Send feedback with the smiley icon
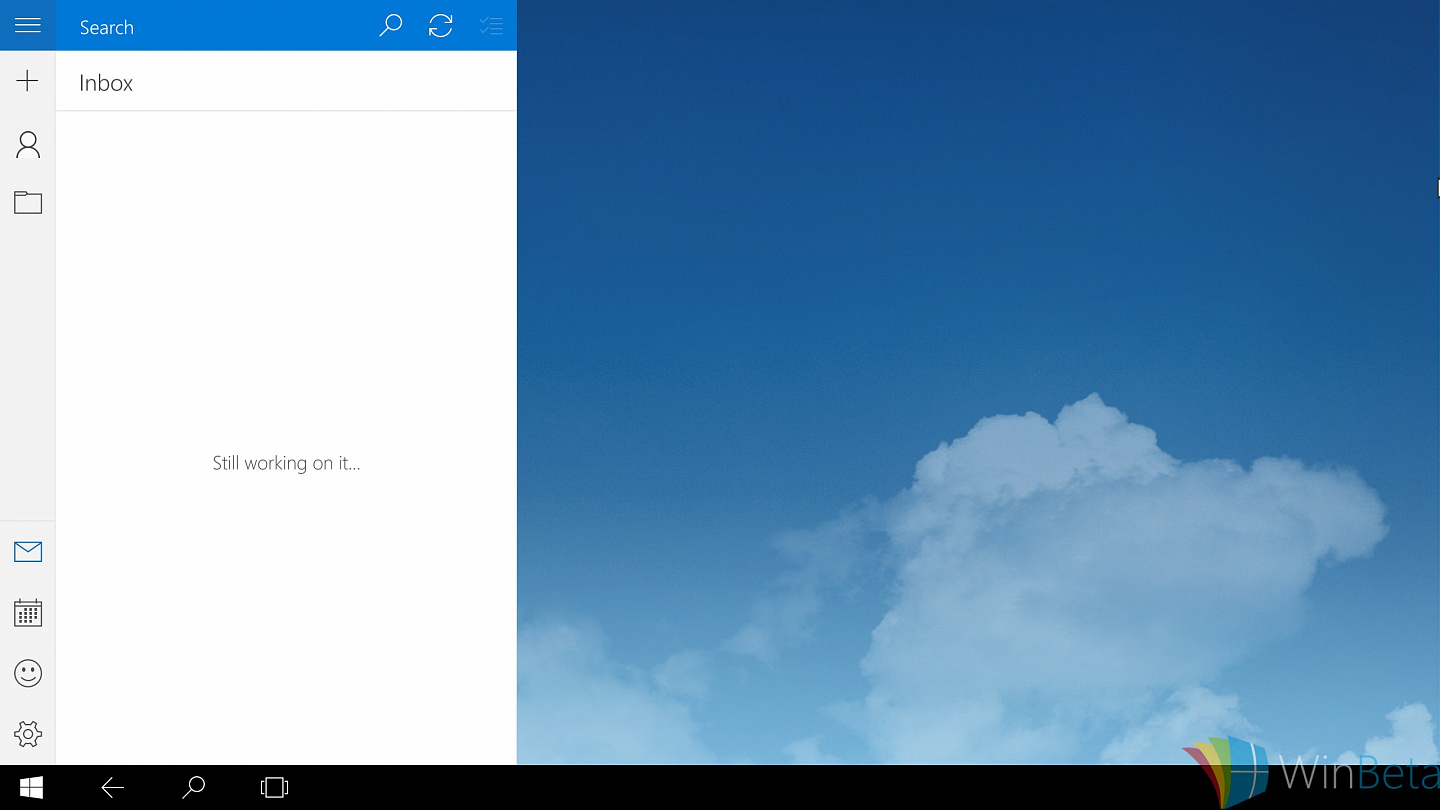The image size is (1440, 810). click(x=28, y=673)
